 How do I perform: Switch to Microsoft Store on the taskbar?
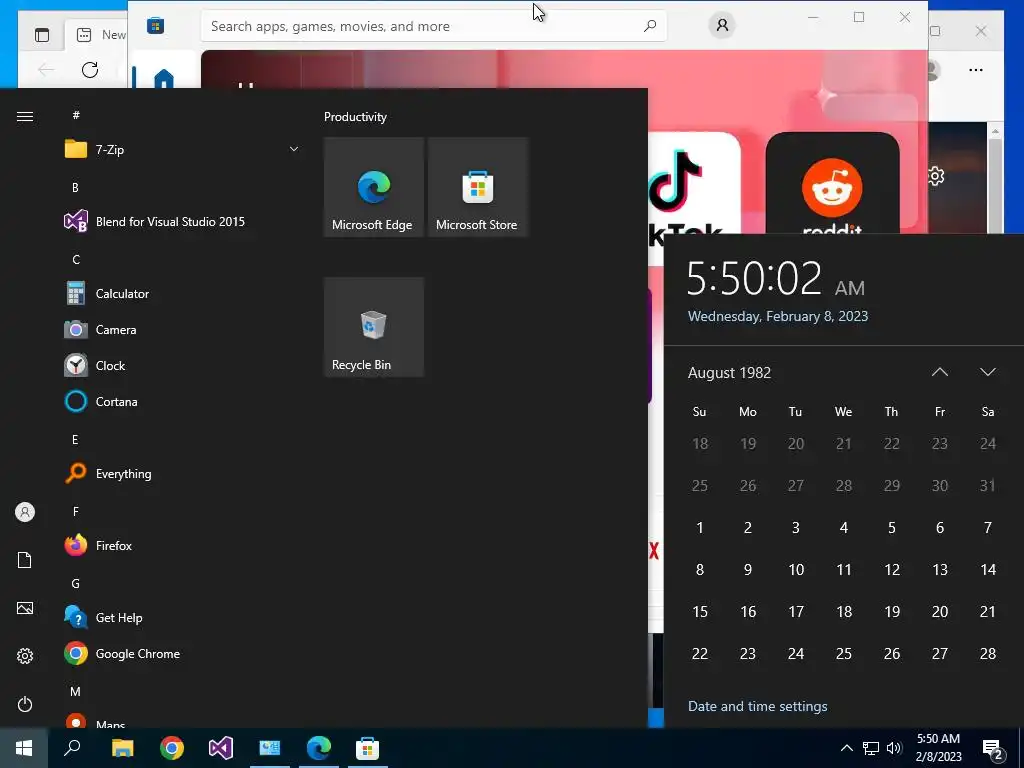point(368,748)
